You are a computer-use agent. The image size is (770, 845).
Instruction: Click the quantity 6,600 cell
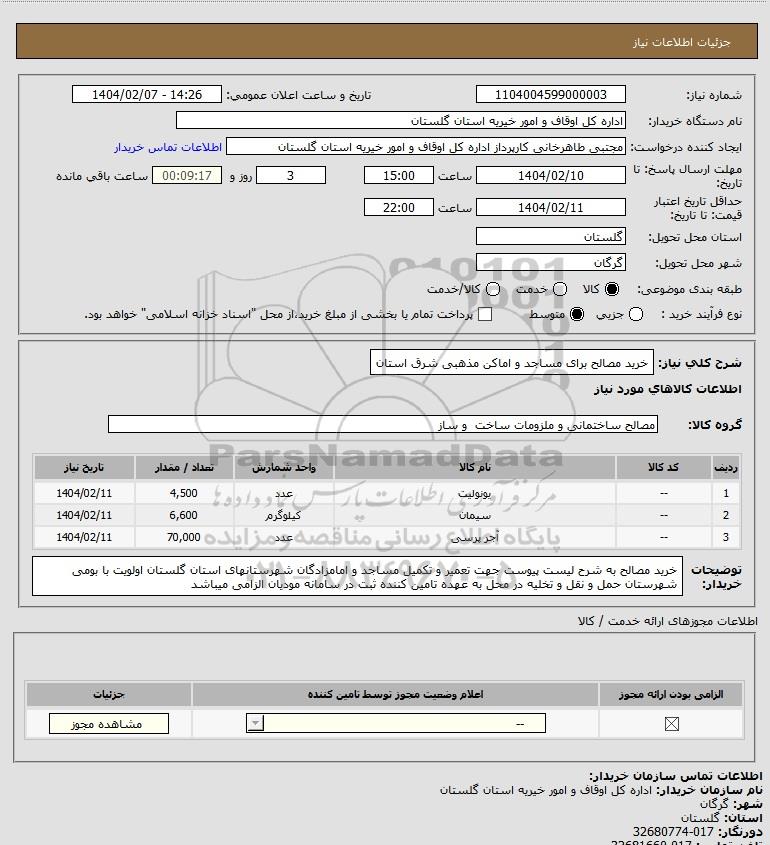pyautogui.click(x=184, y=515)
